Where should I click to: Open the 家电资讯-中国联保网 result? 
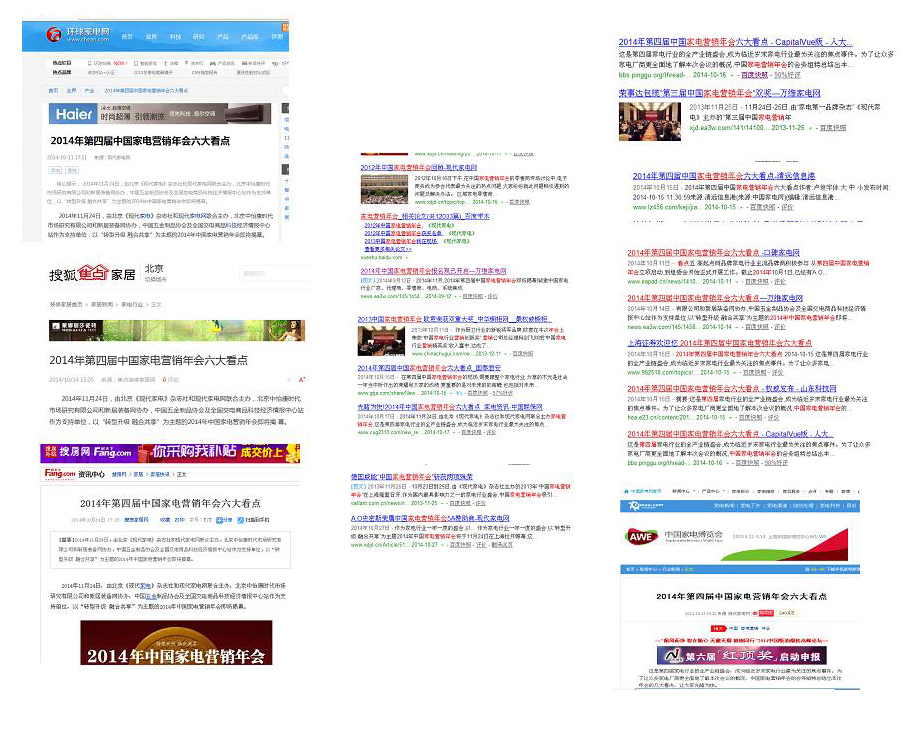click(450, 407)
